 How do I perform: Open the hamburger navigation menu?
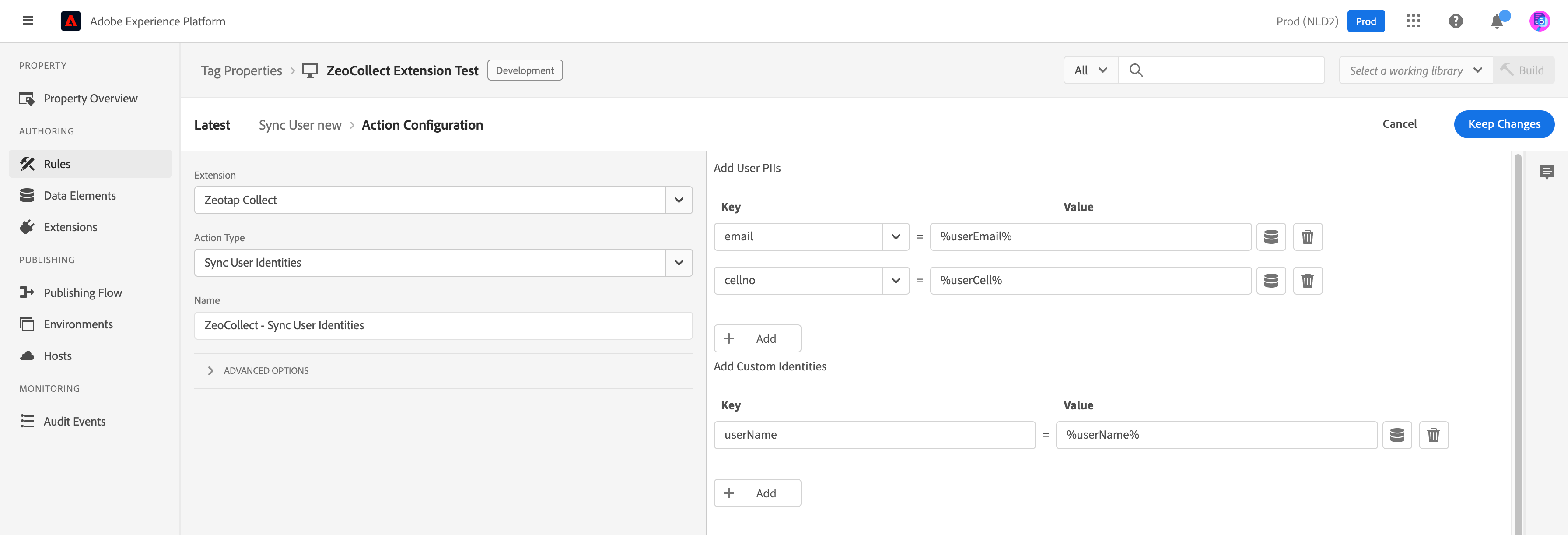pyautogui.click(x=28, y=21)
